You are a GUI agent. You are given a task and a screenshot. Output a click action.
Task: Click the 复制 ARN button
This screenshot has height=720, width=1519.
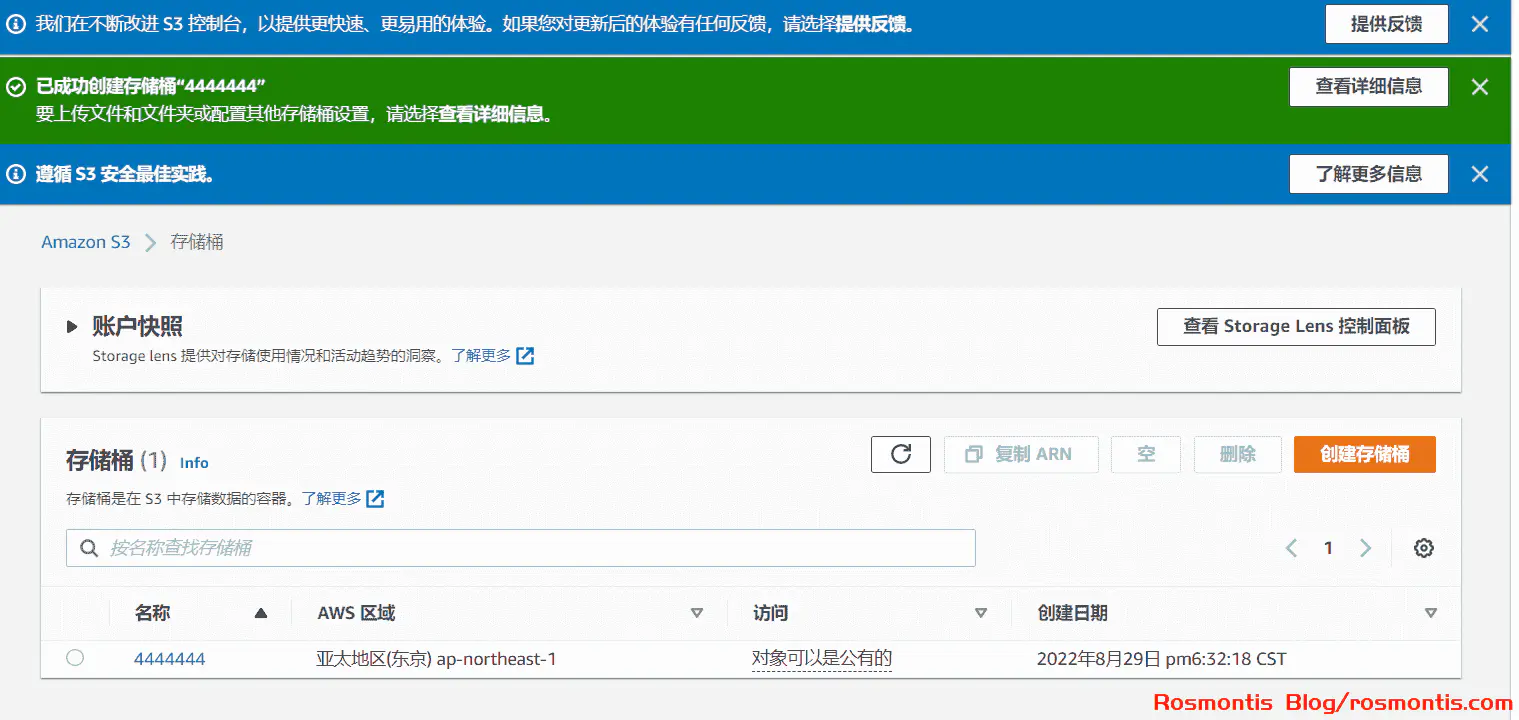tap(1021, 455)
